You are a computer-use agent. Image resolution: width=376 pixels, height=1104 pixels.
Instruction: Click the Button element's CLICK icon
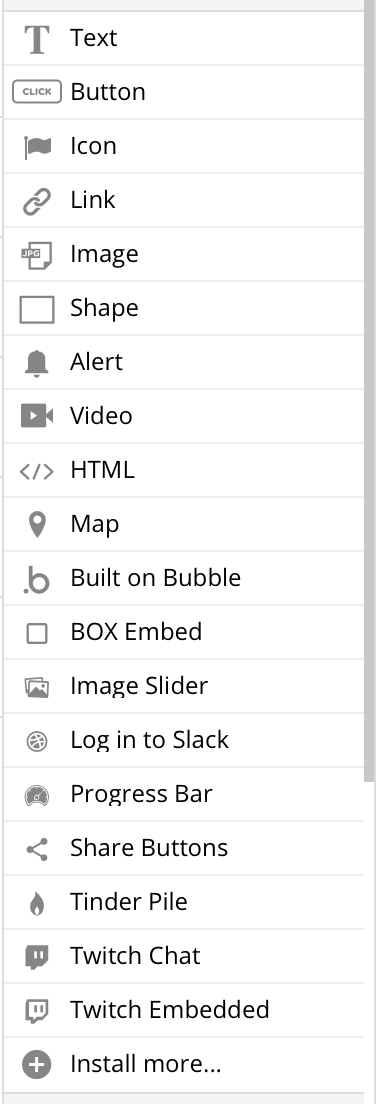point(37,92)
